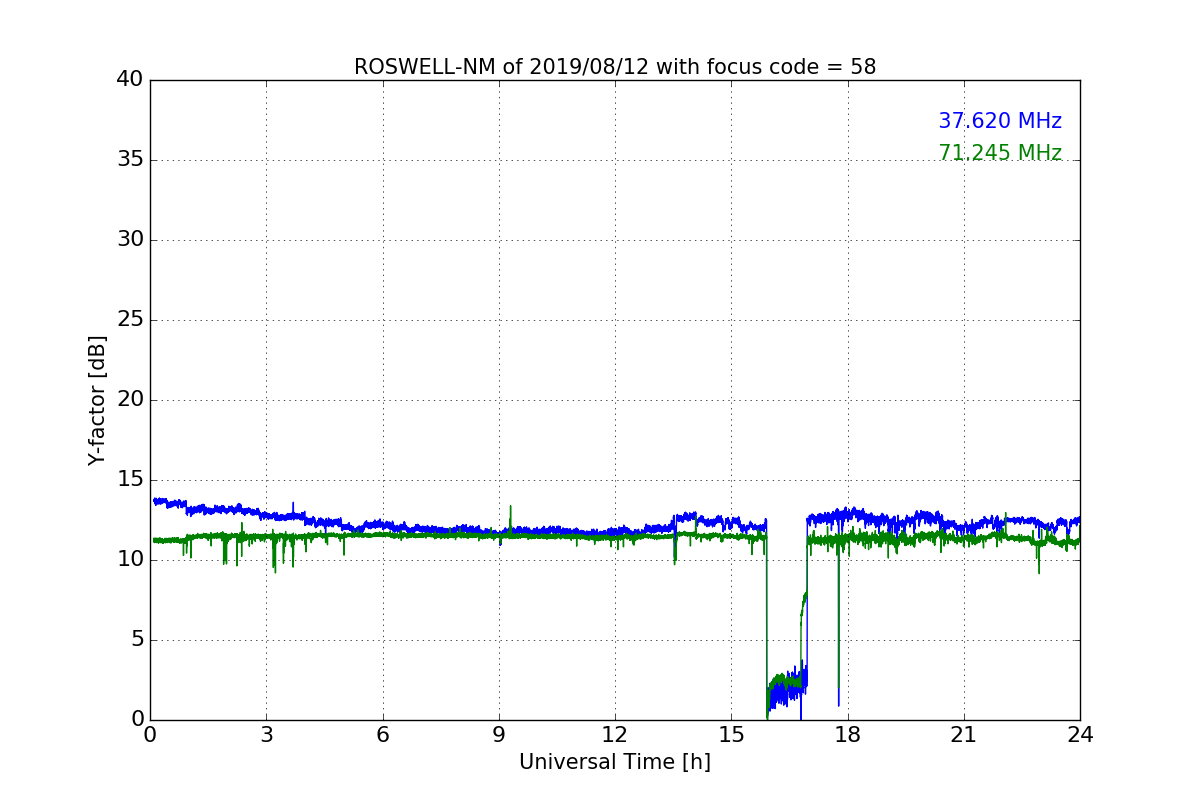
Task: Click the x-axis tick label '12'
Action: tap(615, 734)
